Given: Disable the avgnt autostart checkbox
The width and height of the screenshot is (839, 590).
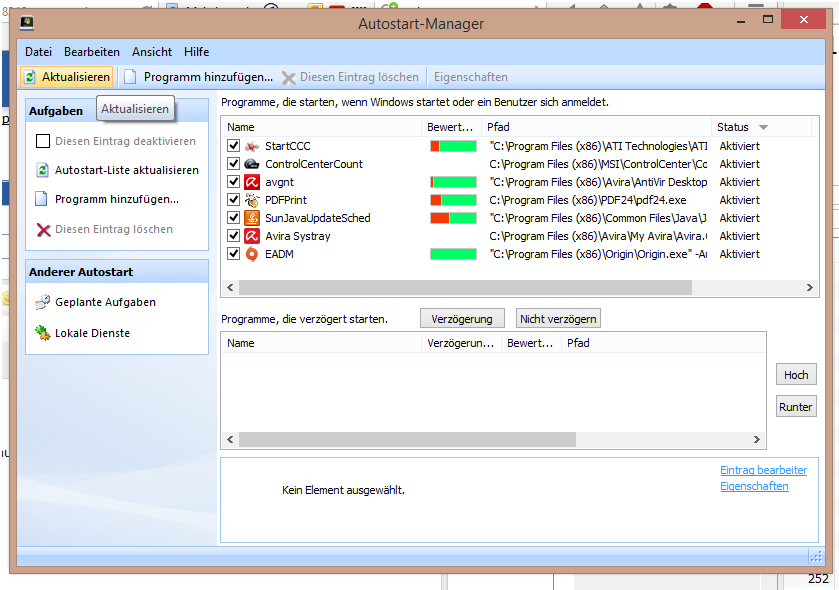Looking at the screenshot, I should click(233, 182).
